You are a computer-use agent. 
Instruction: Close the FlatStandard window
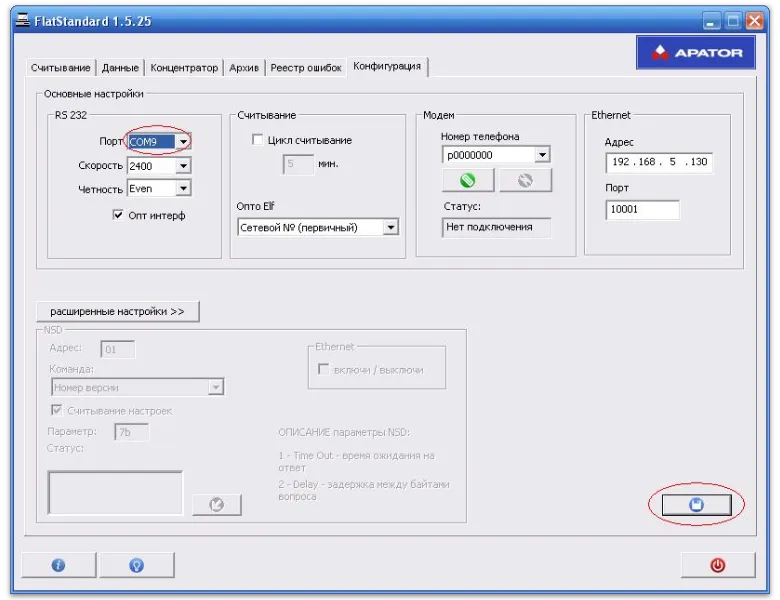755,21
